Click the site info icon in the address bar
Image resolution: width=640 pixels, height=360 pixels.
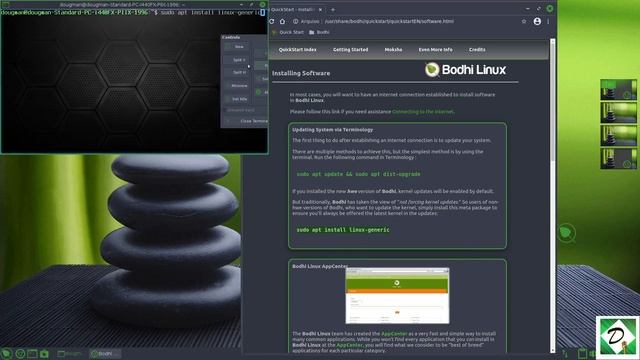tap(296, 21)
